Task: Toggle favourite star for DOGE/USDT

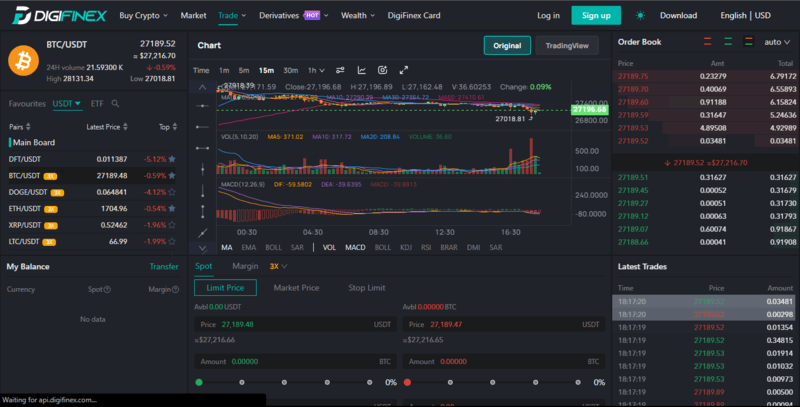Action: point(172,192)
